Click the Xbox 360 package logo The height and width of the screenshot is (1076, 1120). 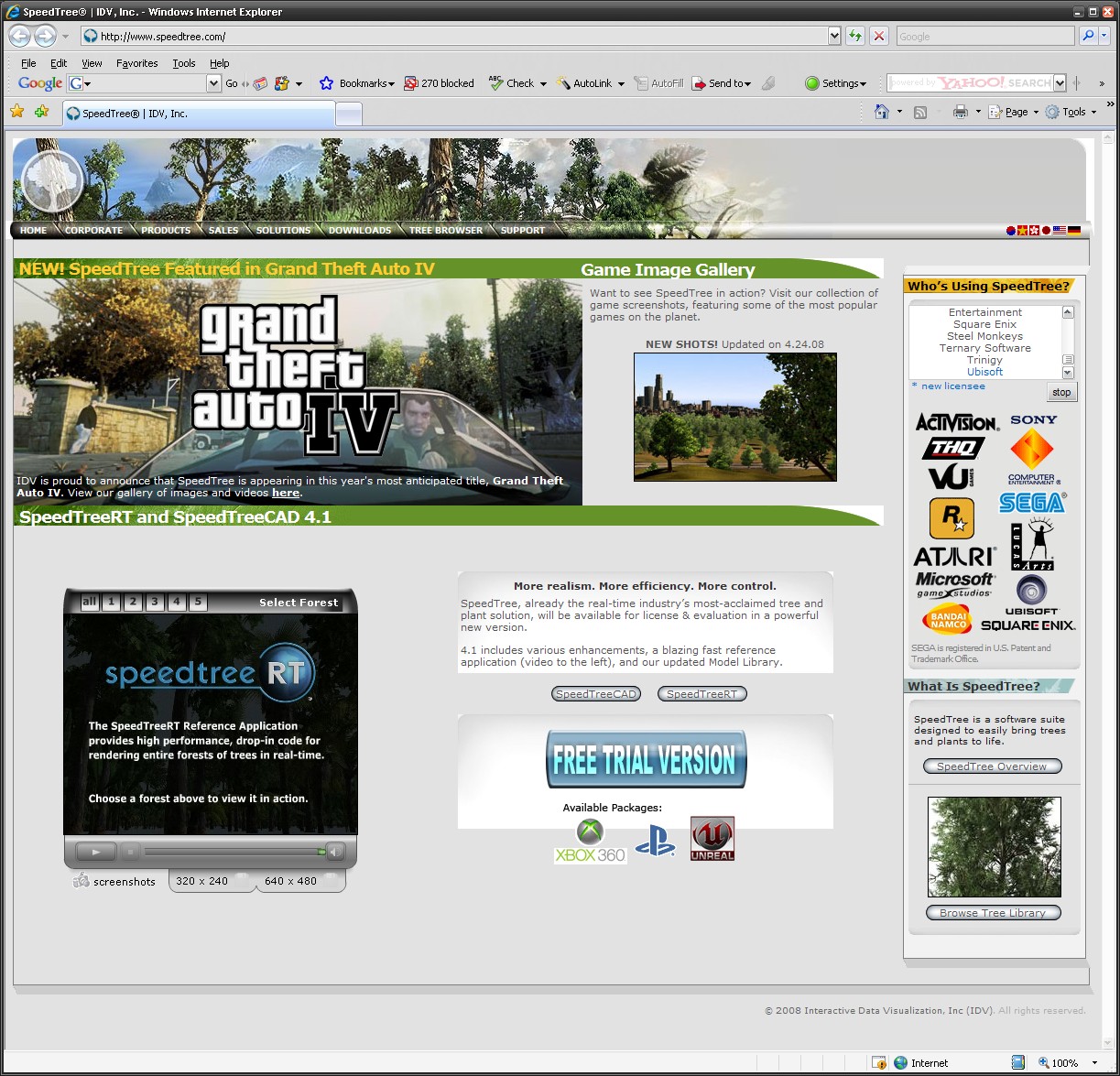(591, 841)
